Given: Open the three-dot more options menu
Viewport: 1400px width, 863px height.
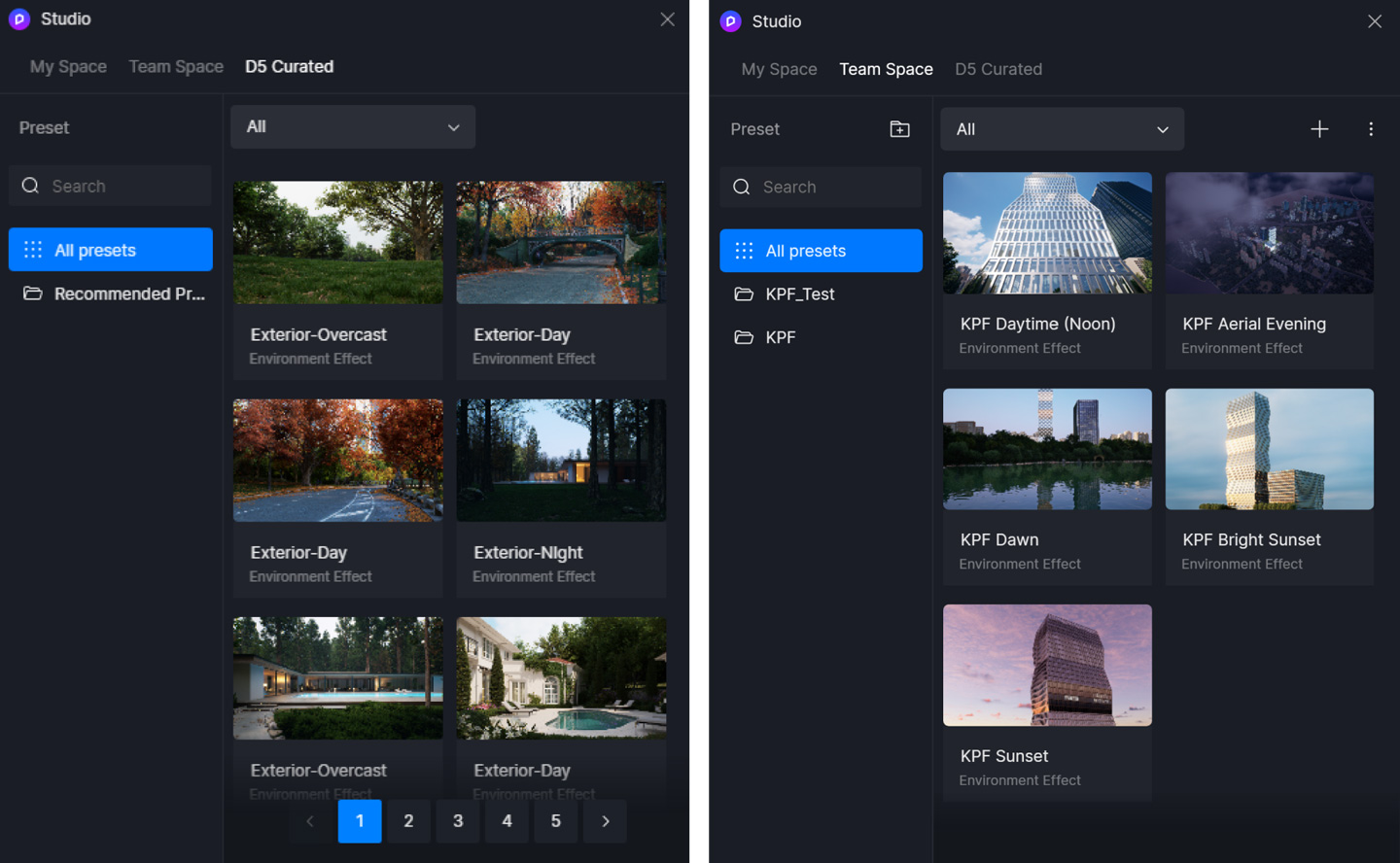Looking at the screenshot, I should click(1371, 129).
